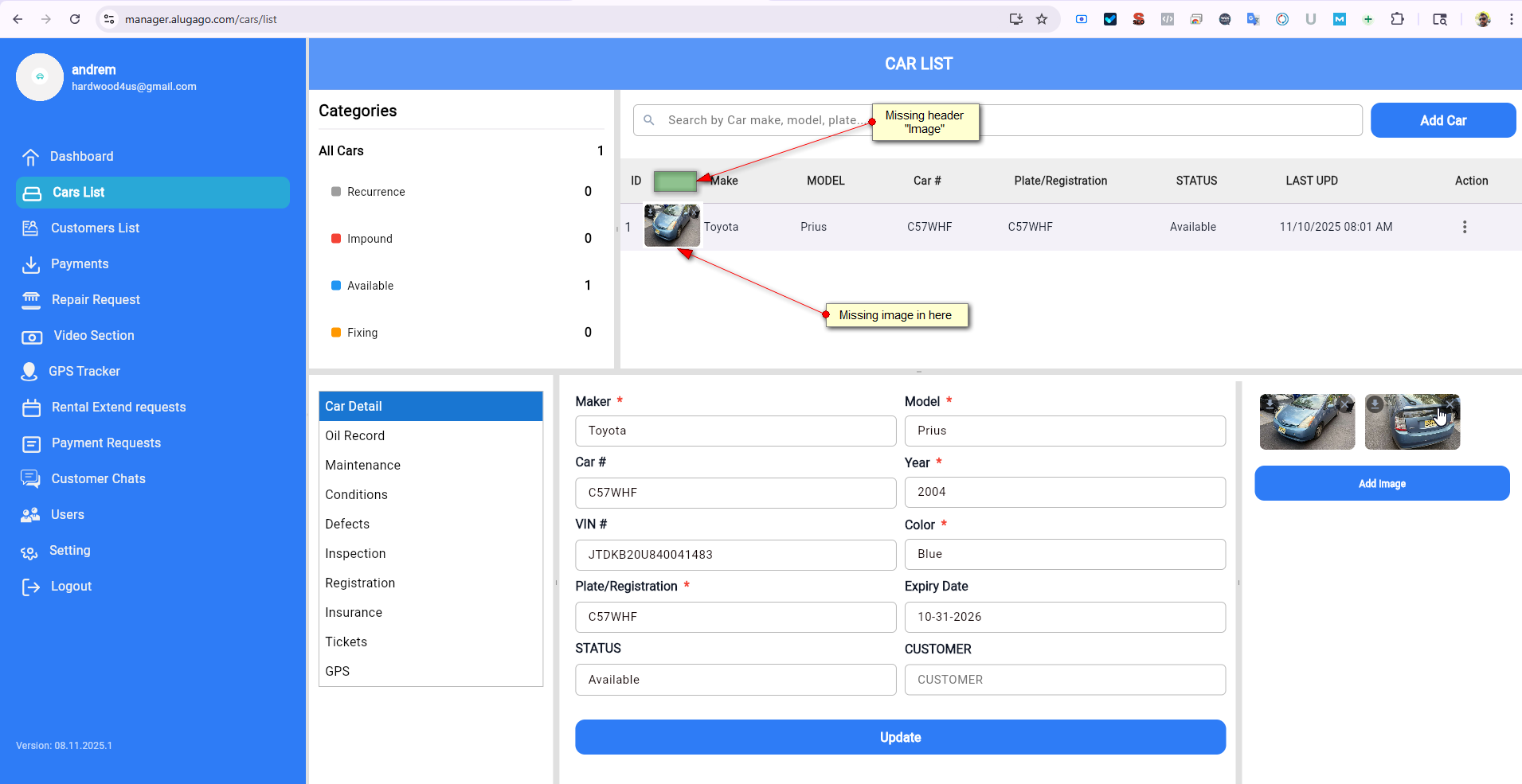Click the Update button

pyautogui.click(x=900, y=737)
